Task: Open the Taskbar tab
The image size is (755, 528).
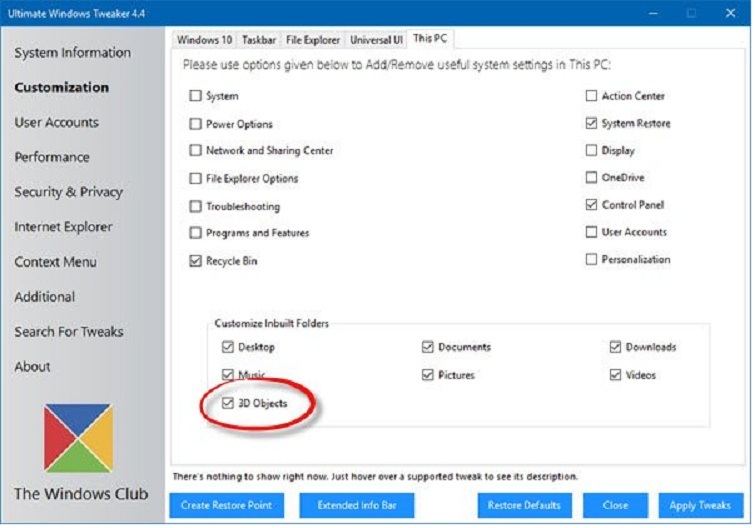Action: [x=259, y=40]
